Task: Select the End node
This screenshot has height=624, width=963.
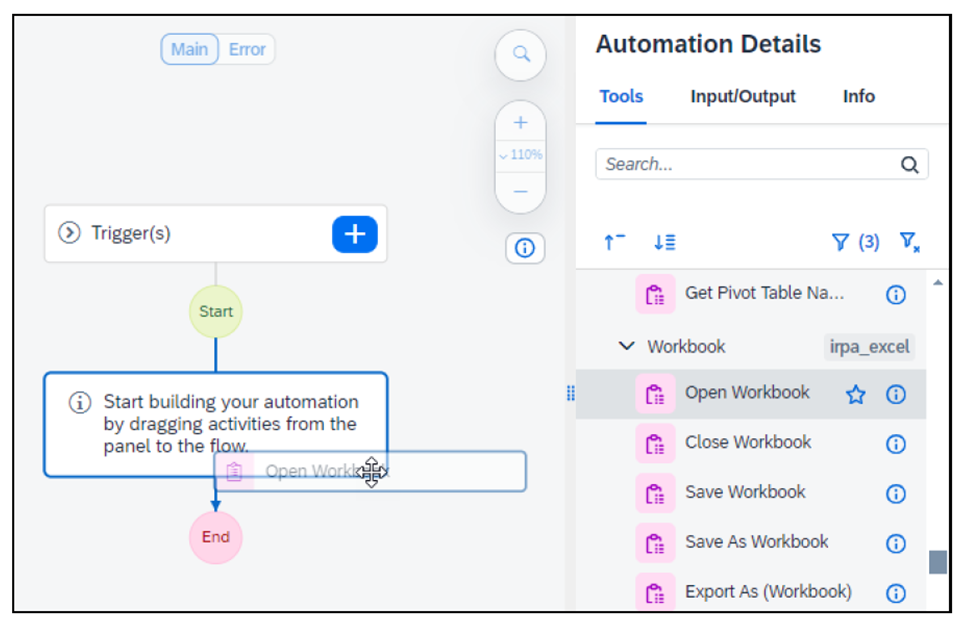Action: (216, 537)
